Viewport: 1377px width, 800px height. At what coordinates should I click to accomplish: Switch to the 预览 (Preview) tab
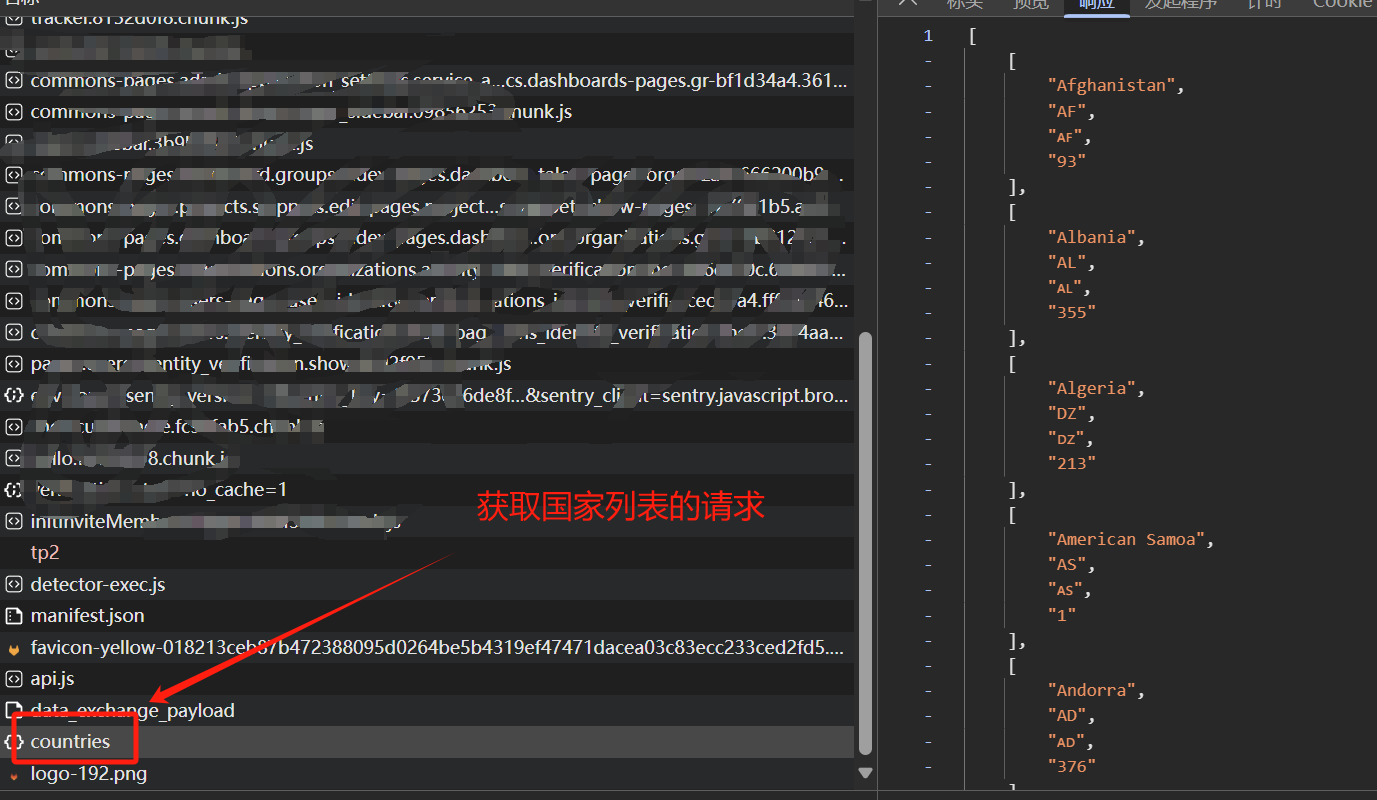[1031, 4]
